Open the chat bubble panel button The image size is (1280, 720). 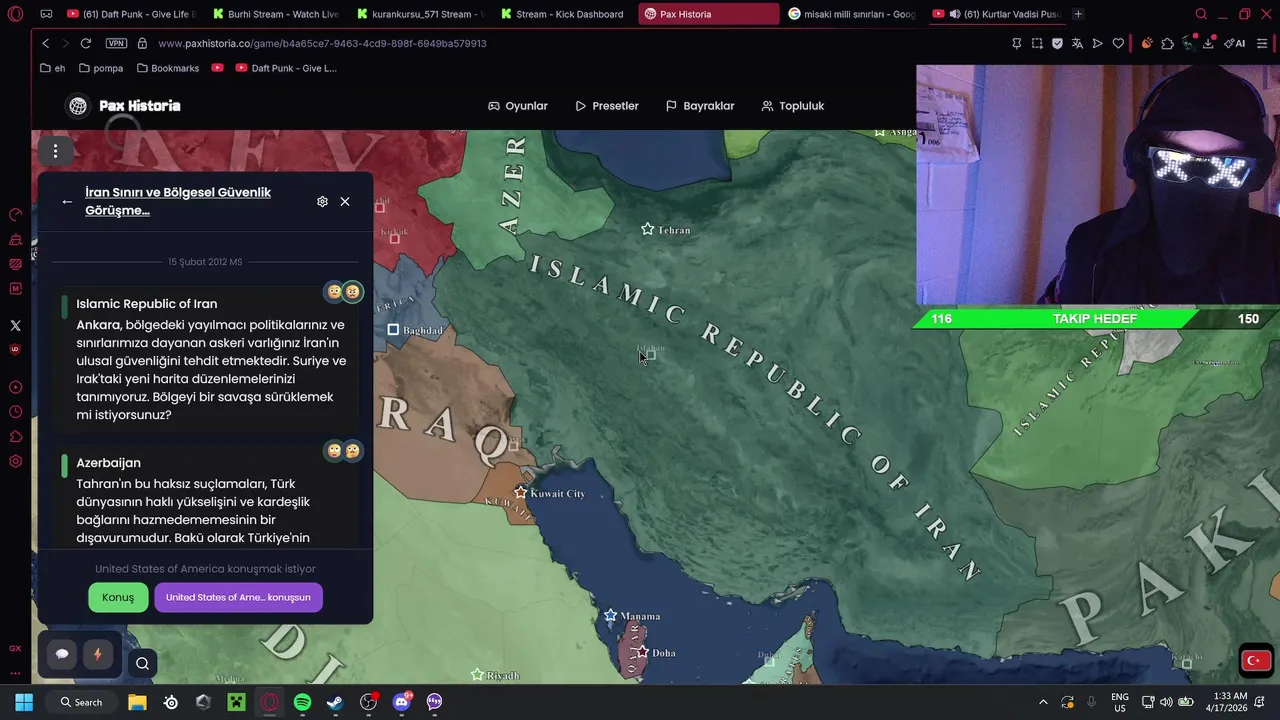click(x=62, y=654)
